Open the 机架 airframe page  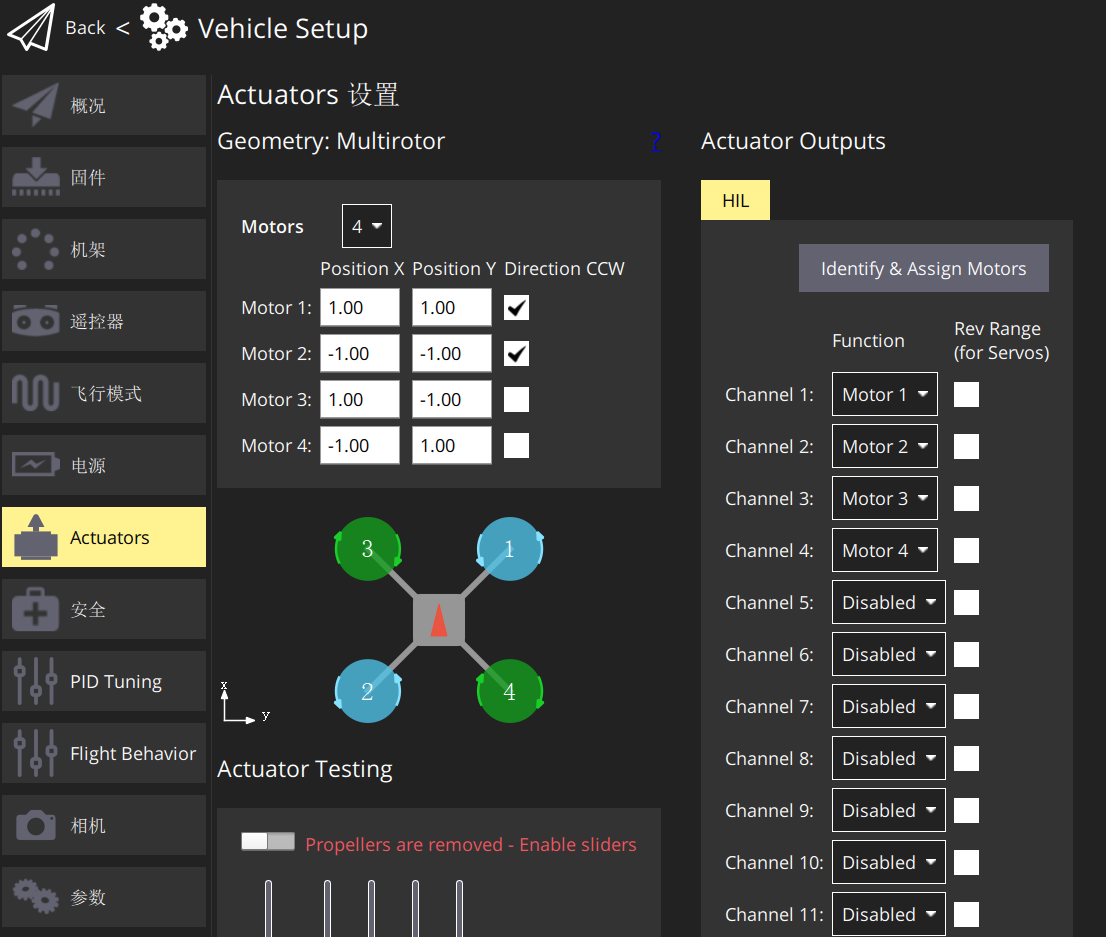pyautogui.click(x=104, y=249)
